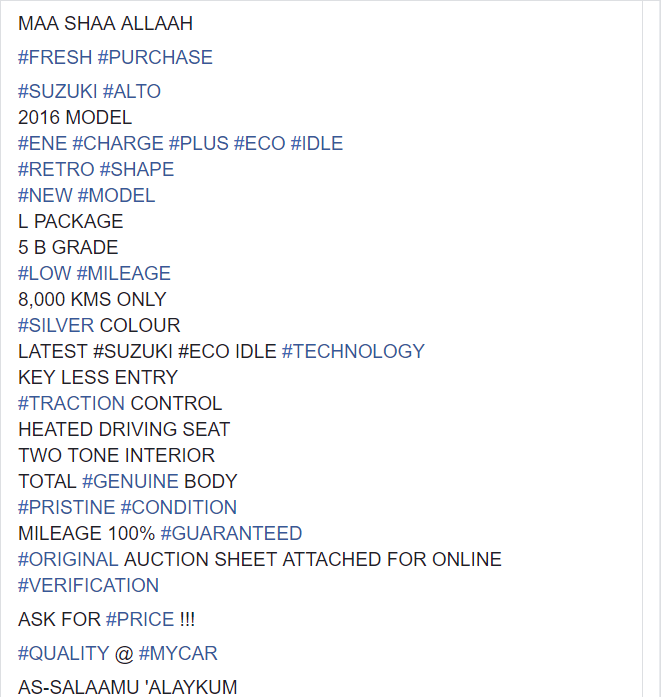
Task: Click the #IDLE hashtag link
Action: pos(317,144)
